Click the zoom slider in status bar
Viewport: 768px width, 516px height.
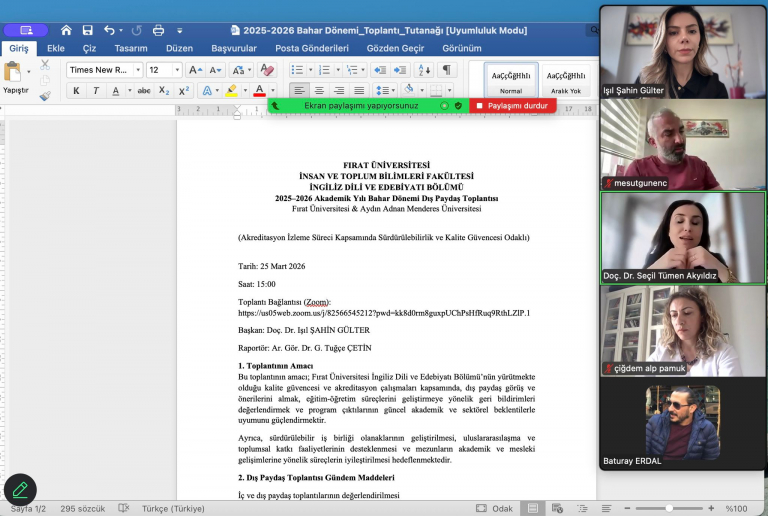(670, 508)
